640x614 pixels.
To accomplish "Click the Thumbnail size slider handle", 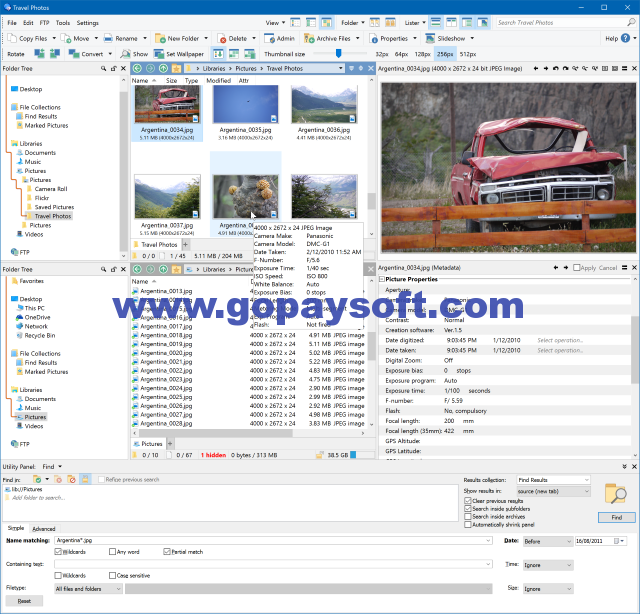I will point(338,53).
